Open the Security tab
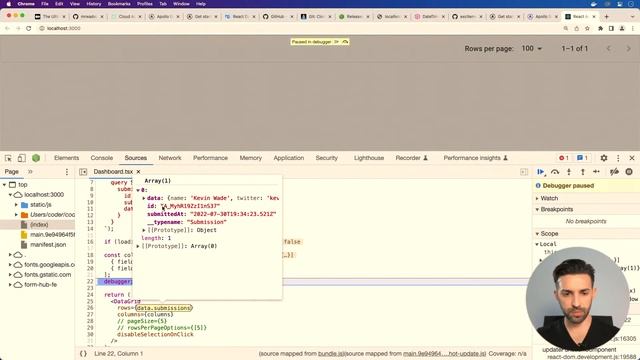 coord(327,158)
